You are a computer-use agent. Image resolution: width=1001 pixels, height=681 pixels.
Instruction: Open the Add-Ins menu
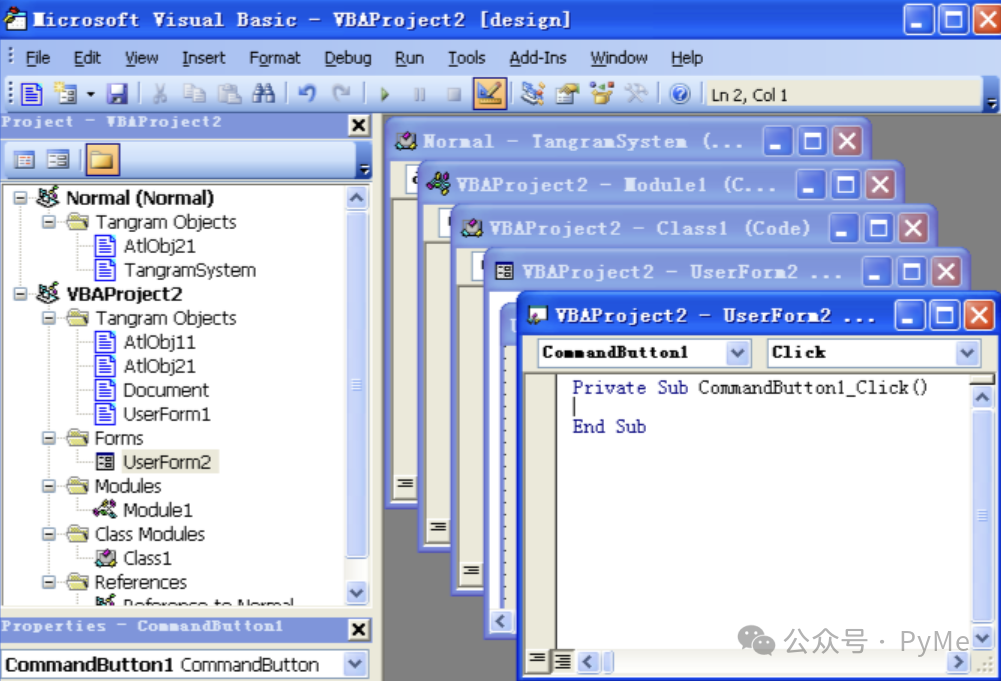click(x=538, y=58)
